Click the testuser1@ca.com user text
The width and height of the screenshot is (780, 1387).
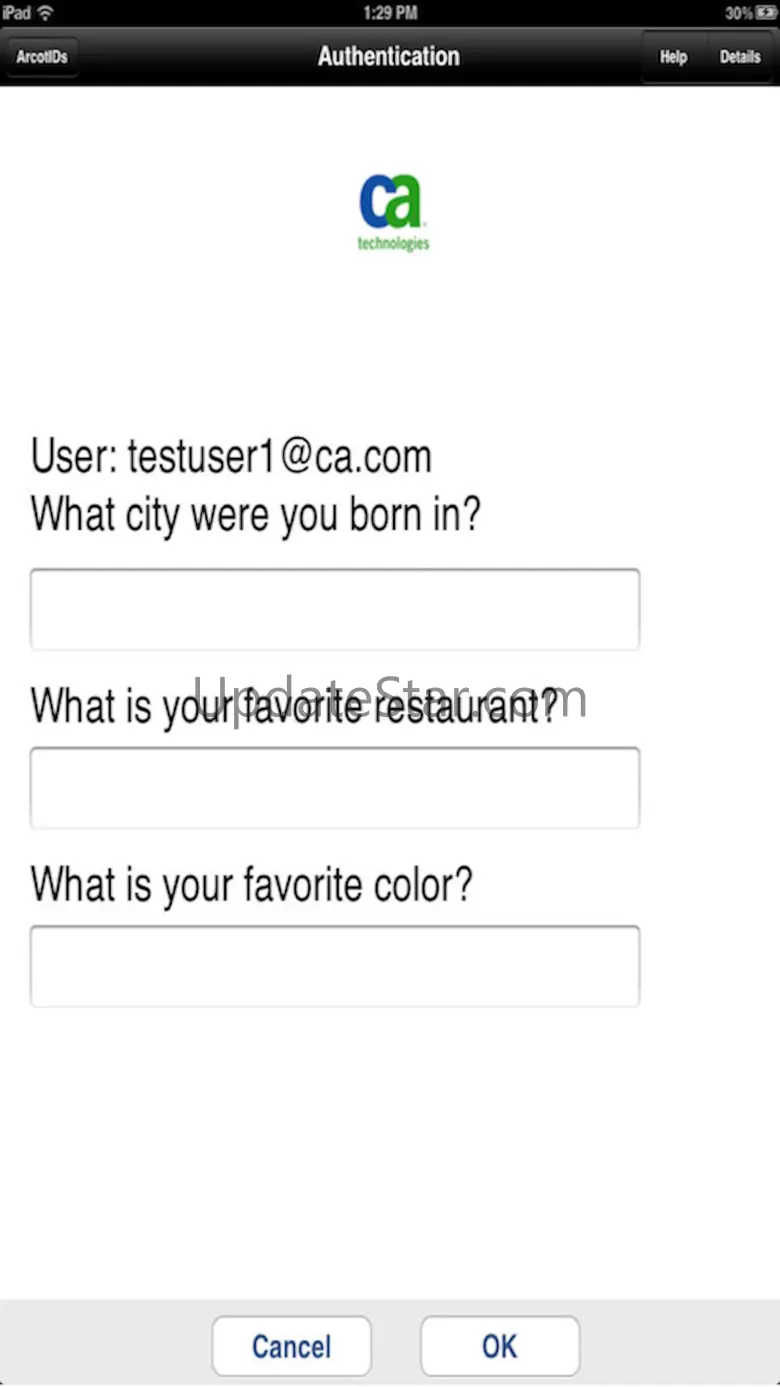pyautogui.click(x=279, y=457)
